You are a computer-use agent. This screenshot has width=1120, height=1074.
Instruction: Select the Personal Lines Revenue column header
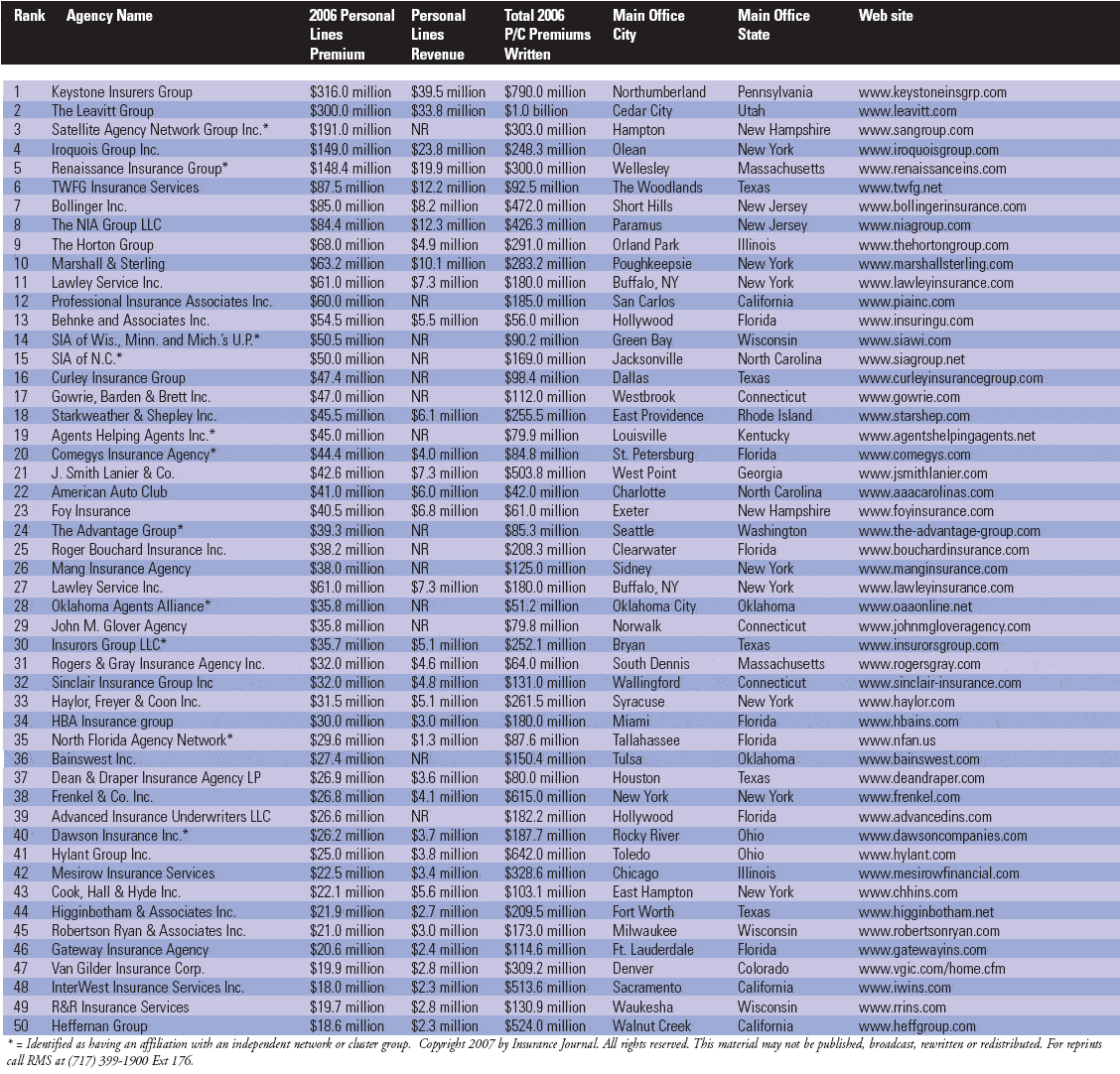tap(439, 35)
